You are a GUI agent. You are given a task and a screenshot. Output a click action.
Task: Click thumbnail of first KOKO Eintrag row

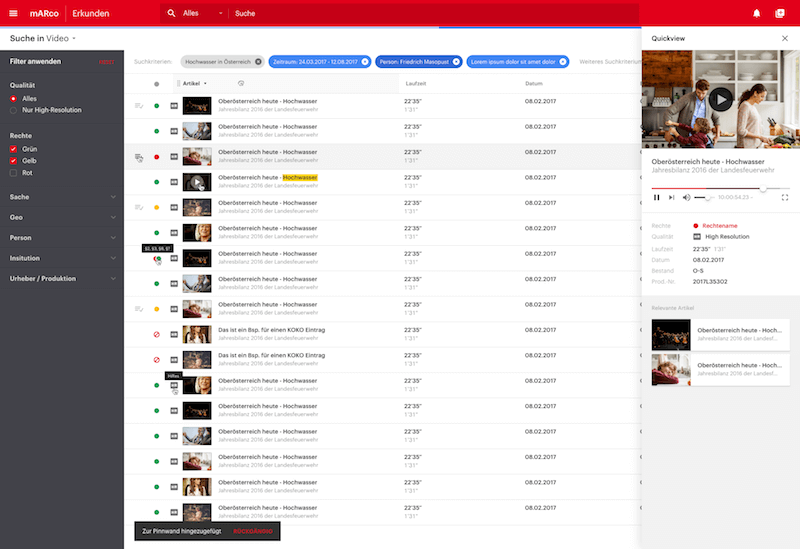coord(197,334)
